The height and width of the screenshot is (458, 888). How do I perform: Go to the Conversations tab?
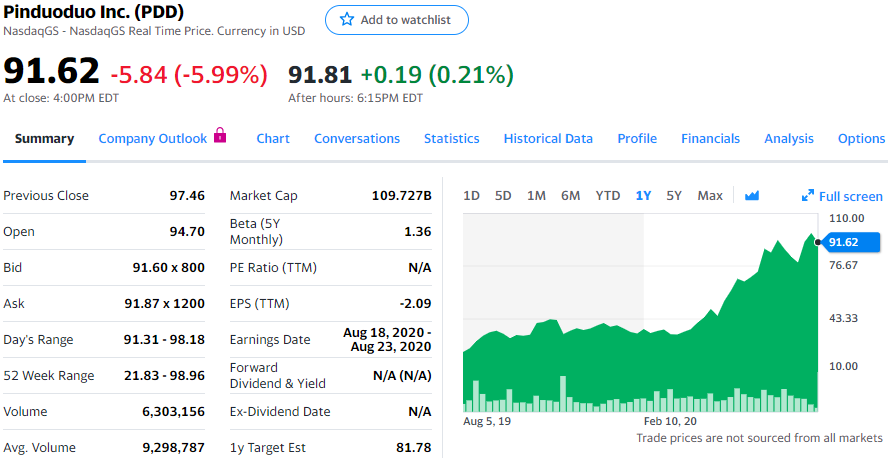(x=357, y=139)
